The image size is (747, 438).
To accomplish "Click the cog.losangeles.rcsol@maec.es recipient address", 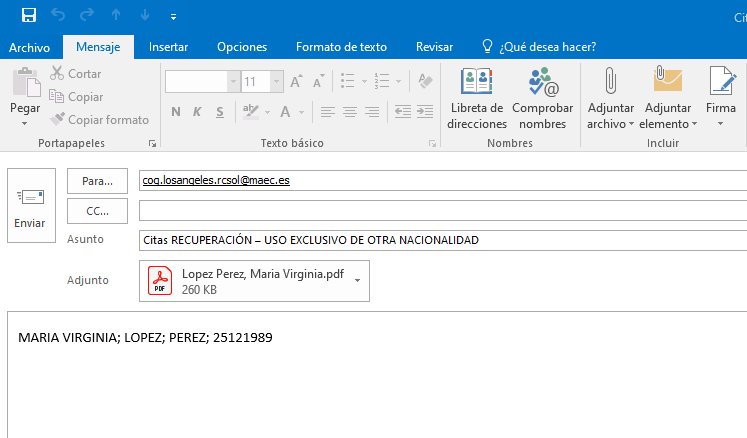I will pyautogui.click(x=216, y=180).
